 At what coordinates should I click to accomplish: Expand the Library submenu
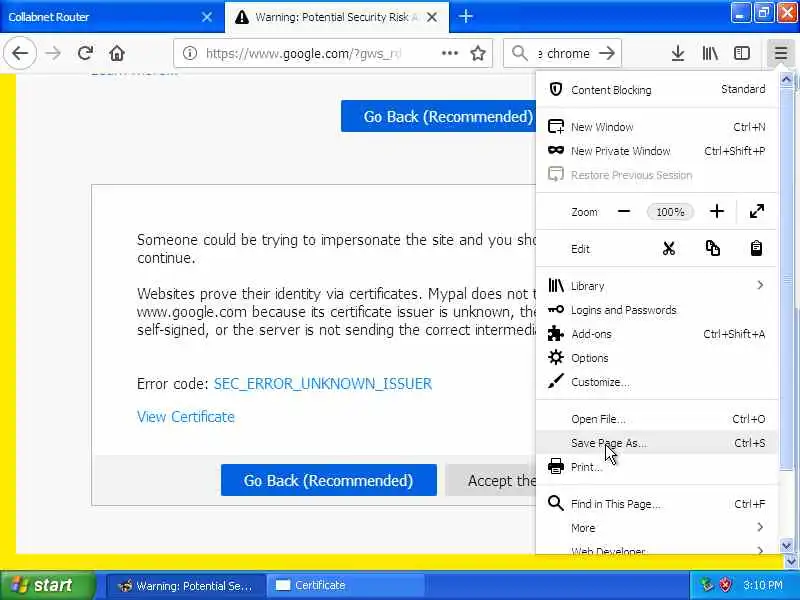pyautogui.click(x=657, y=286)
